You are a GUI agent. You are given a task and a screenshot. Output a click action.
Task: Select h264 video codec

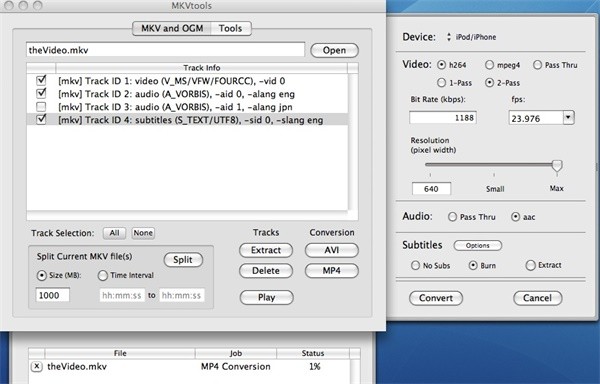pyautogui.click(x=442, y=65)
